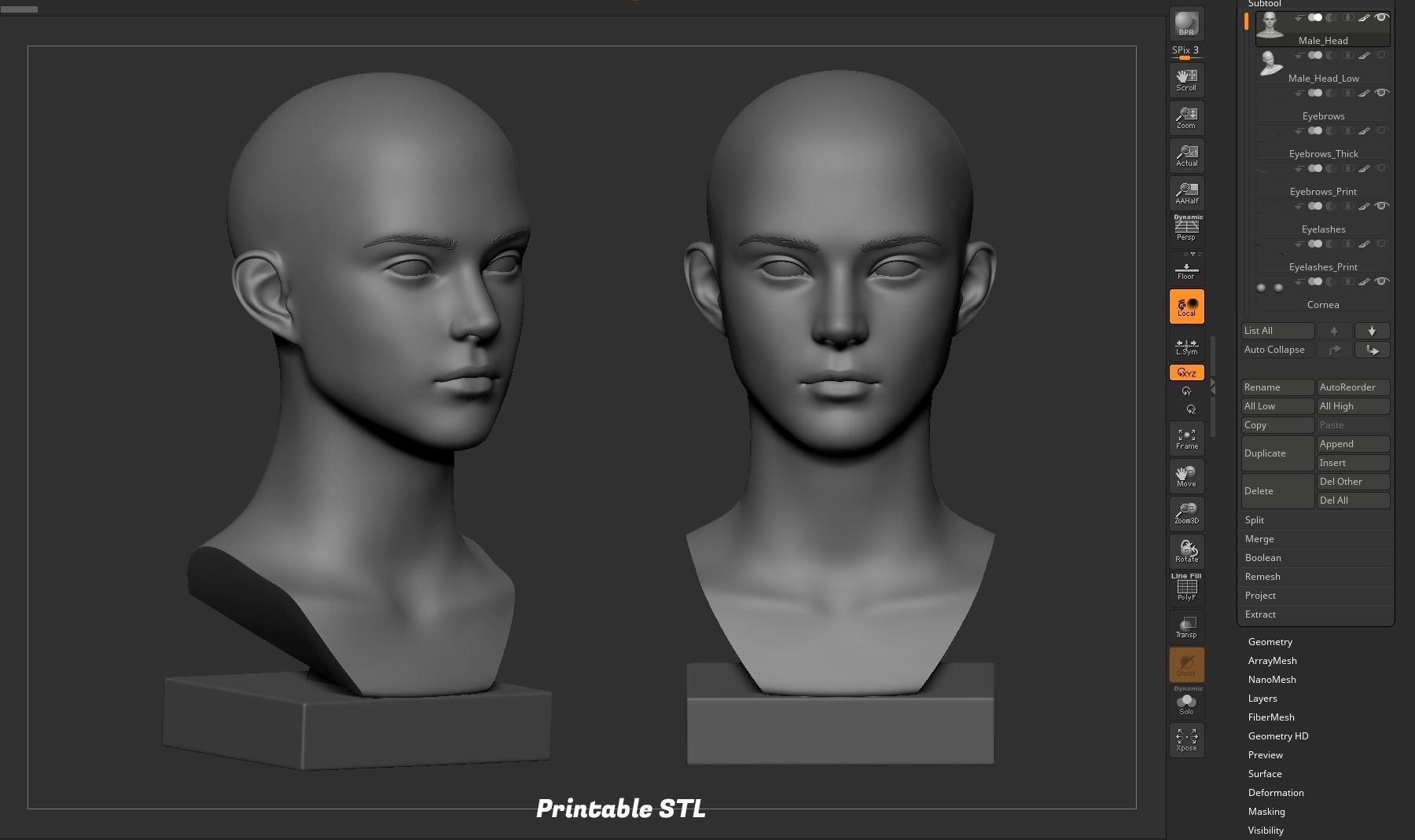Screen dimensions: 1415x840
Task: Expand the Geometry sub-palette
Action: (x=1270, y=642)
